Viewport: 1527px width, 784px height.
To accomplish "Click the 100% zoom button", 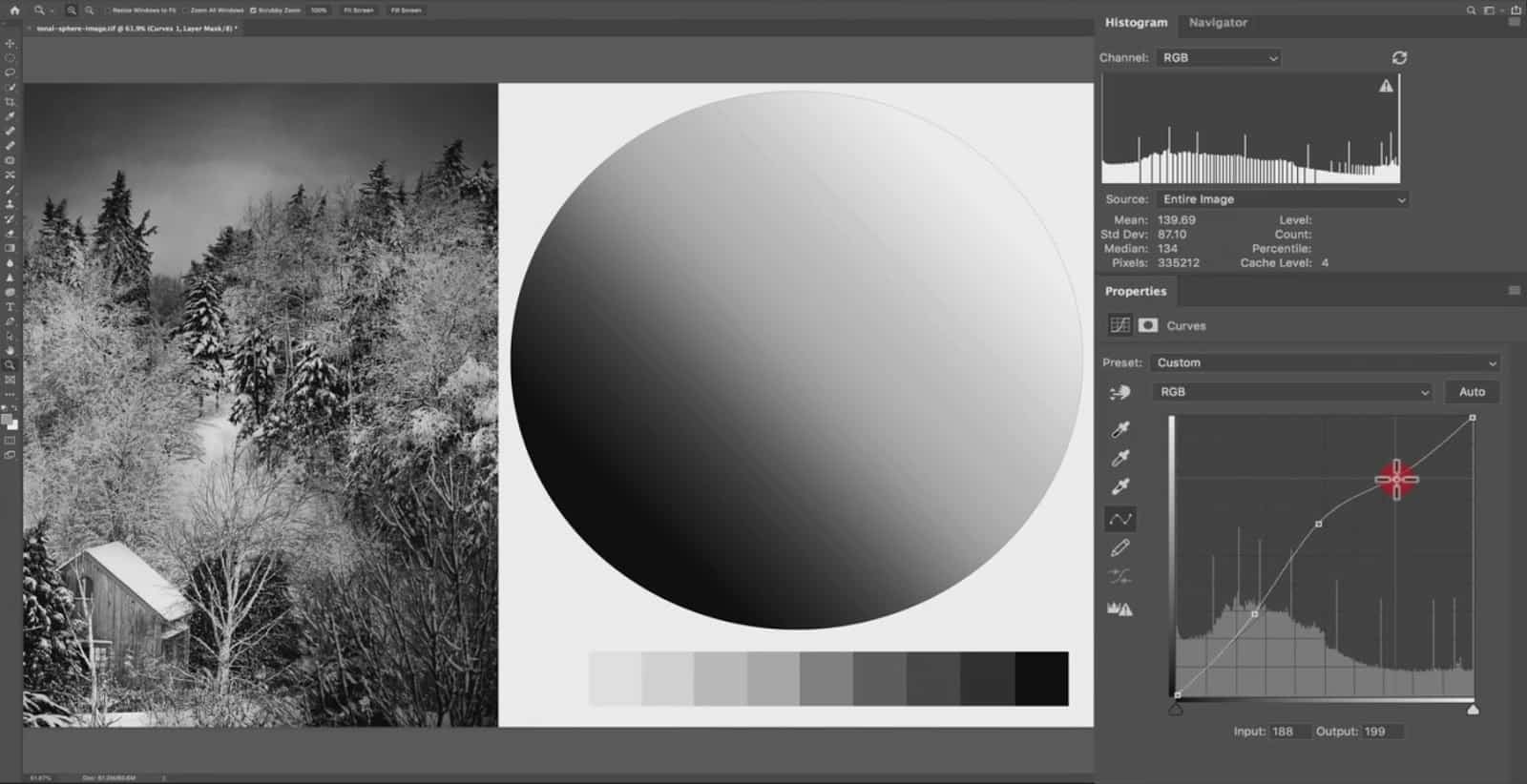I will tap(319, 10).
